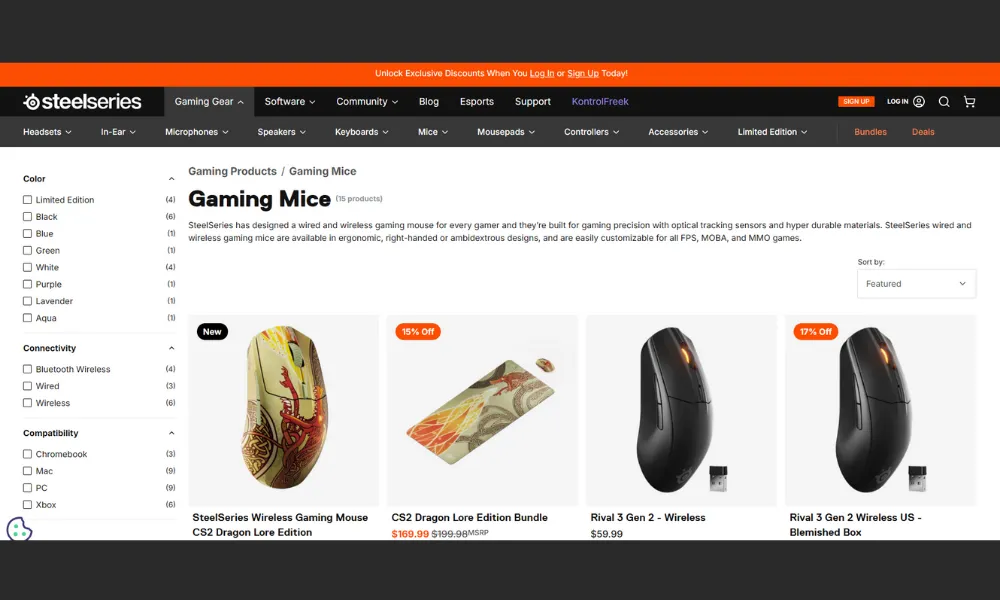Expand the Mice category menu

pos(433,132)
